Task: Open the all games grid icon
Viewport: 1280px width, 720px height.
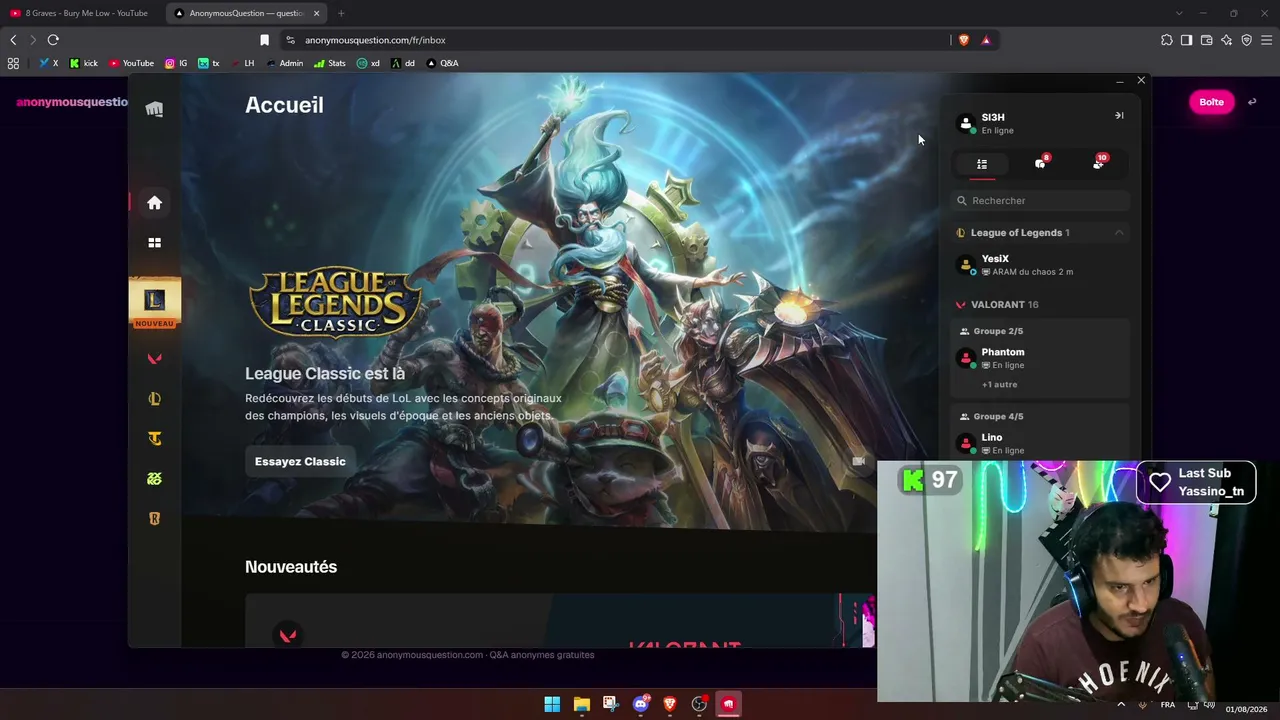Action: 154,242
